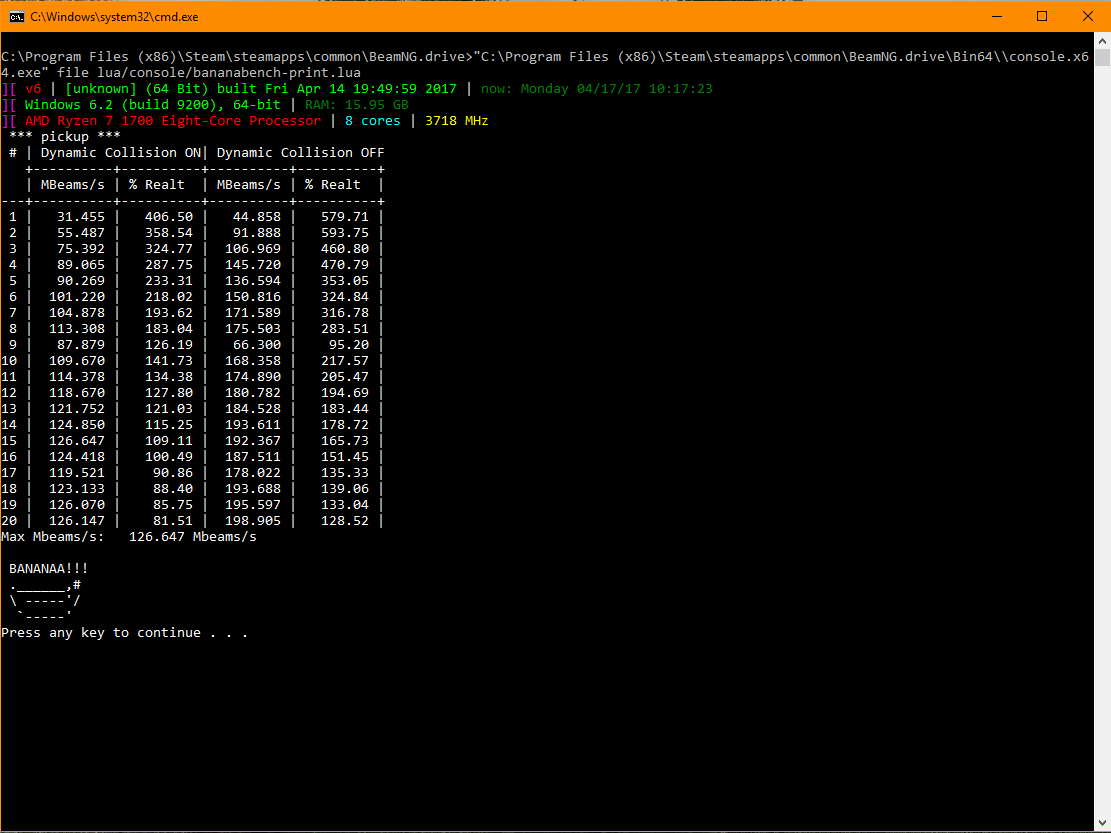Click 'Dynamic Collision ON' column header
1111x833 pixels.
click(x=120, y=153)
